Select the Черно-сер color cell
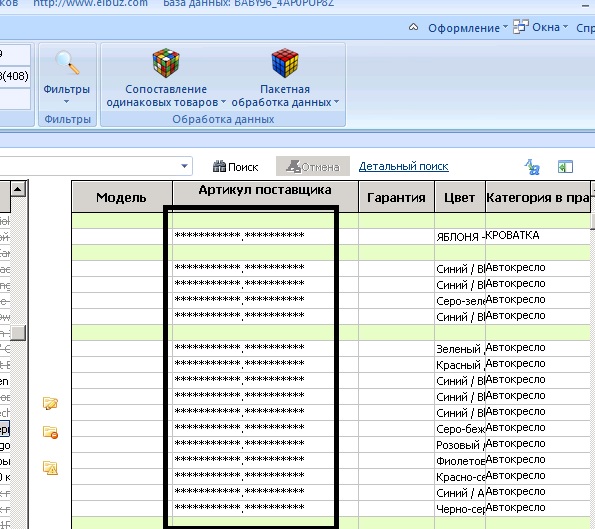Screen dimensions: 595x529 pyautogui.click(x=460, y=509)
